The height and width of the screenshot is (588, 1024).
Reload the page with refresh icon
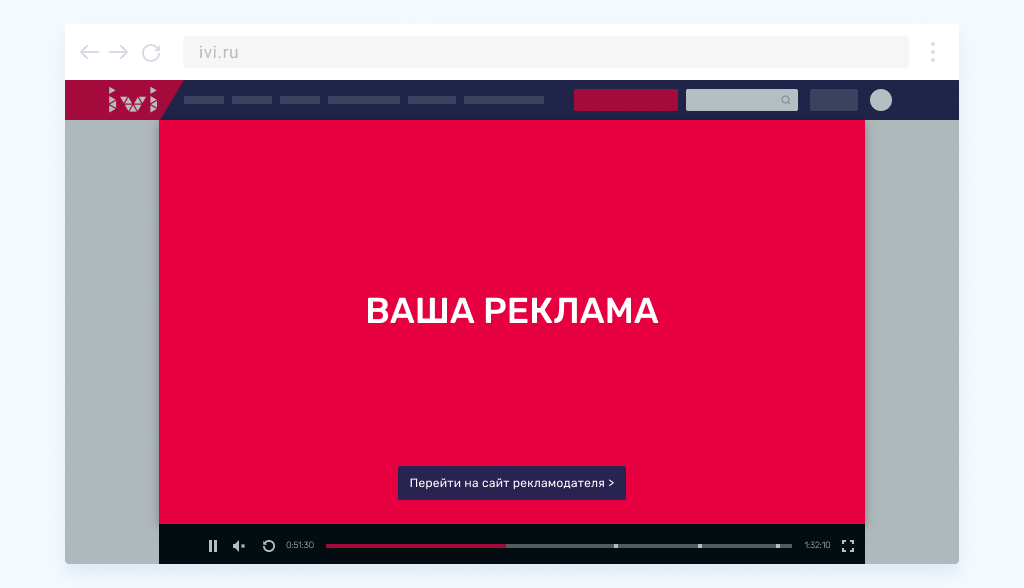tap(151, 53)
